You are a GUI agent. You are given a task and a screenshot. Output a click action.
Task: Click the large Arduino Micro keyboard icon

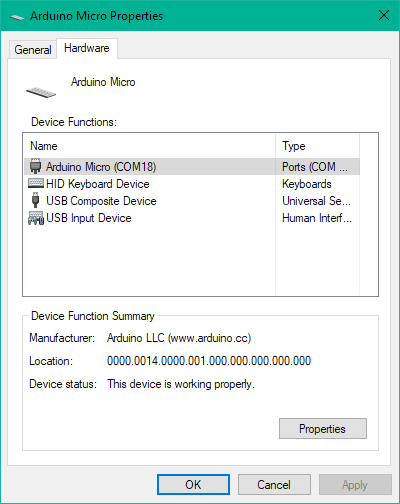pyautogui.click(x=41, y=92)
